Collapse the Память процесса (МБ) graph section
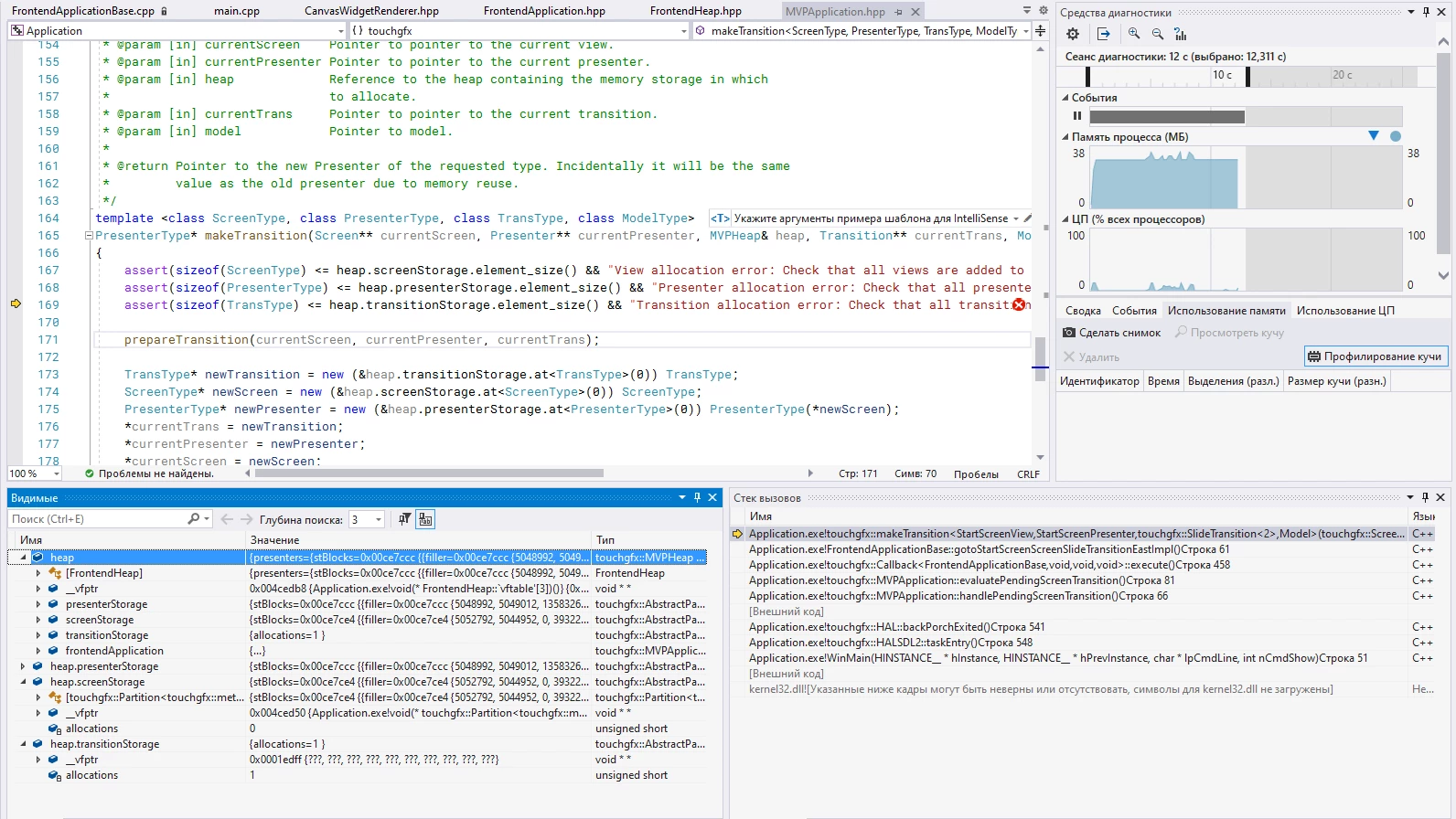The width and height of the screenshot is (1456, 819). [1065, 137]
